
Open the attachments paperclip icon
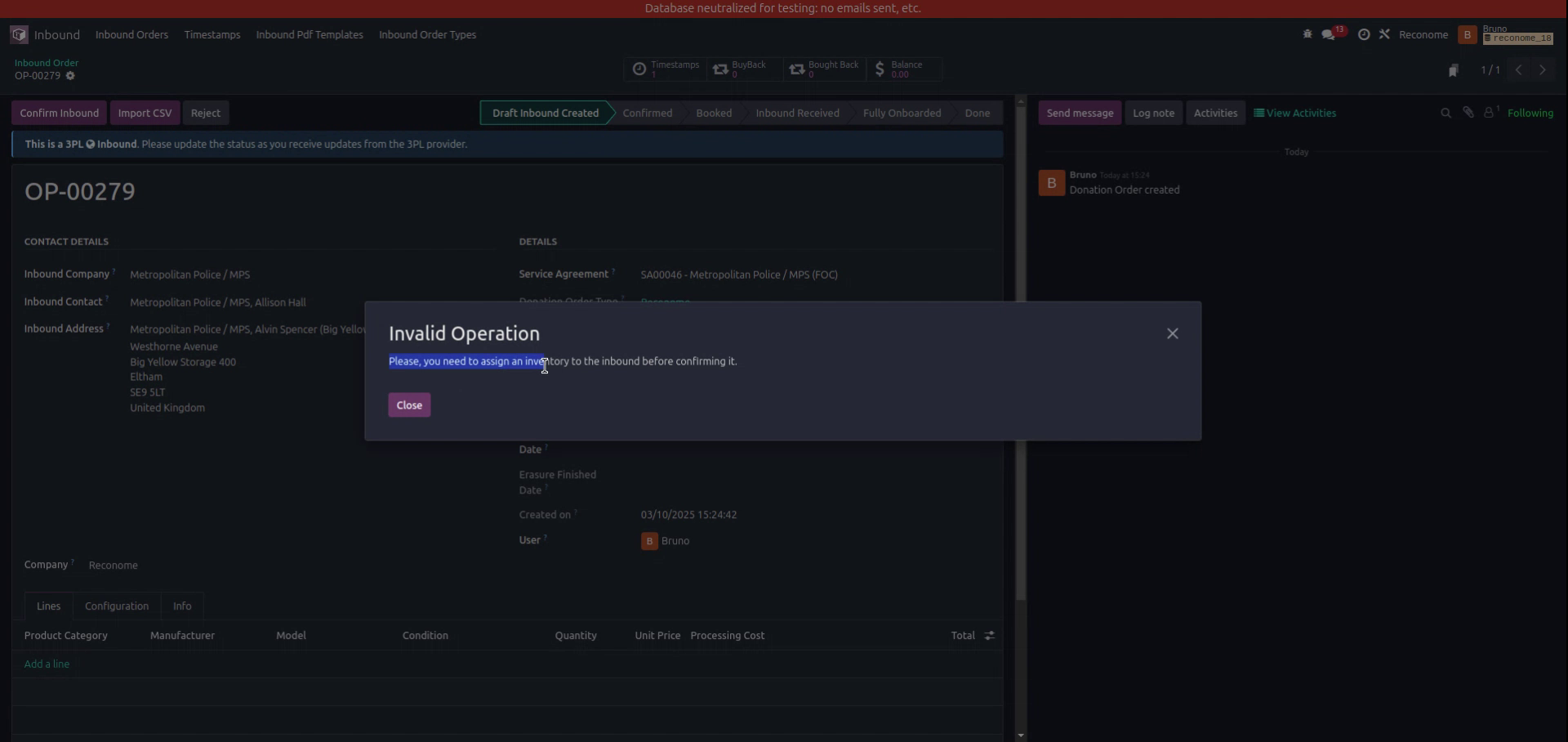pos(1468,112)
